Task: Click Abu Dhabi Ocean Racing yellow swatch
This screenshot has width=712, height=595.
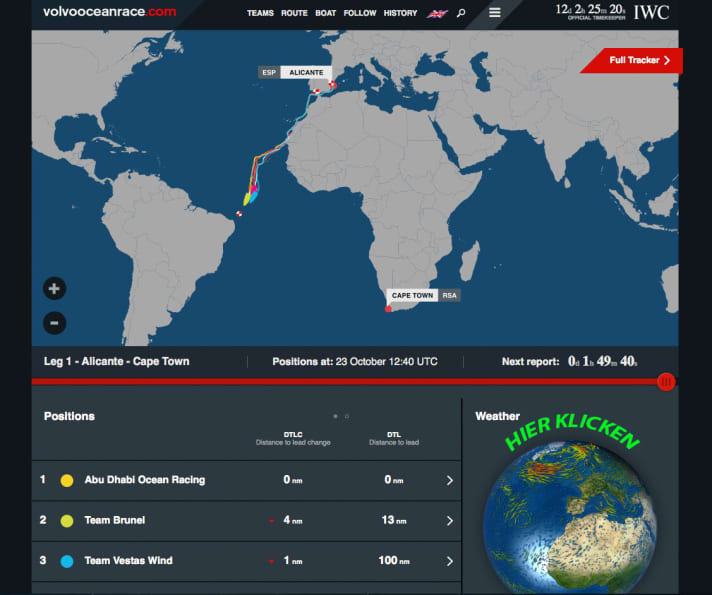Action: [67, 481]
